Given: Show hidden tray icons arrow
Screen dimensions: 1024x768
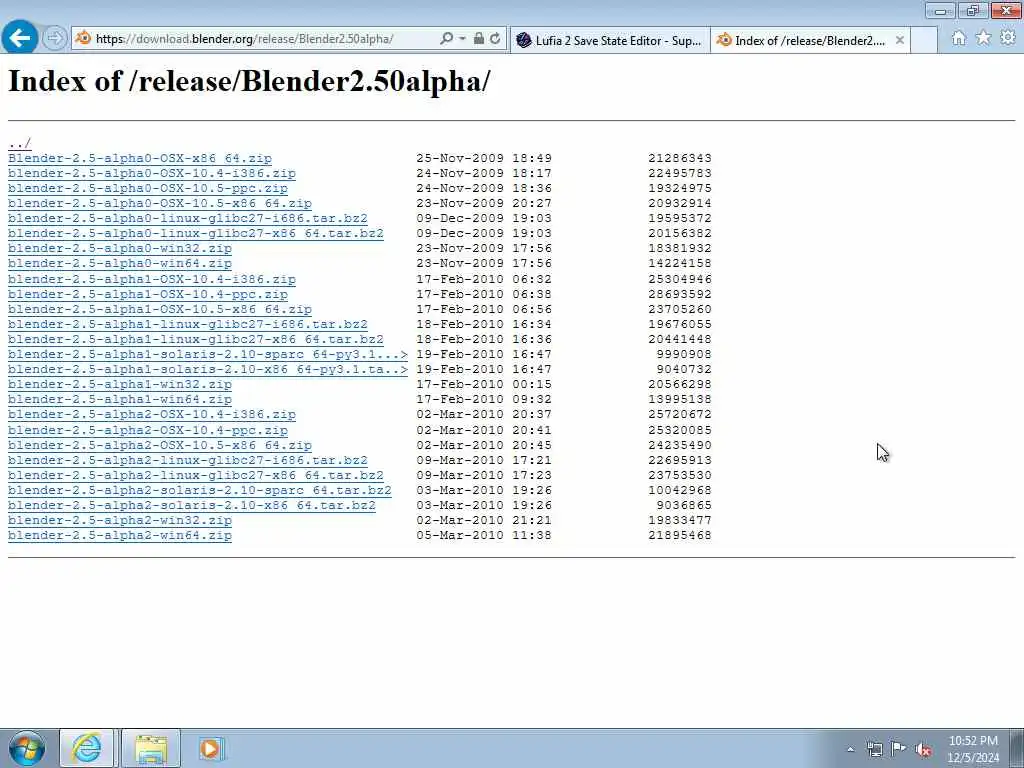Looking at the screenshot, I should pyautogui.click(x=850, y=749).
